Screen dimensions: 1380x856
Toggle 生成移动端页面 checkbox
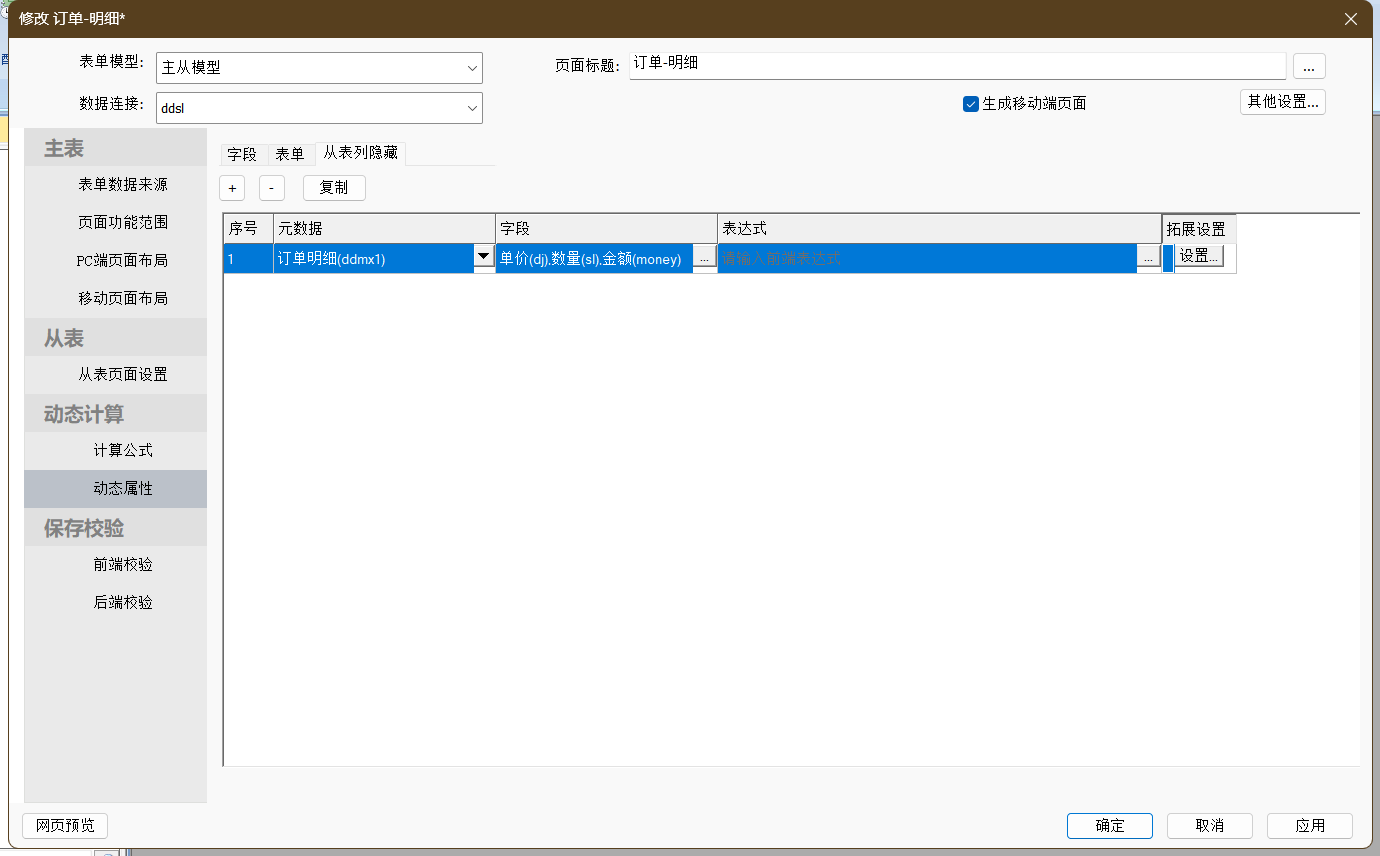pyautogui.click(x=970, y=103)
